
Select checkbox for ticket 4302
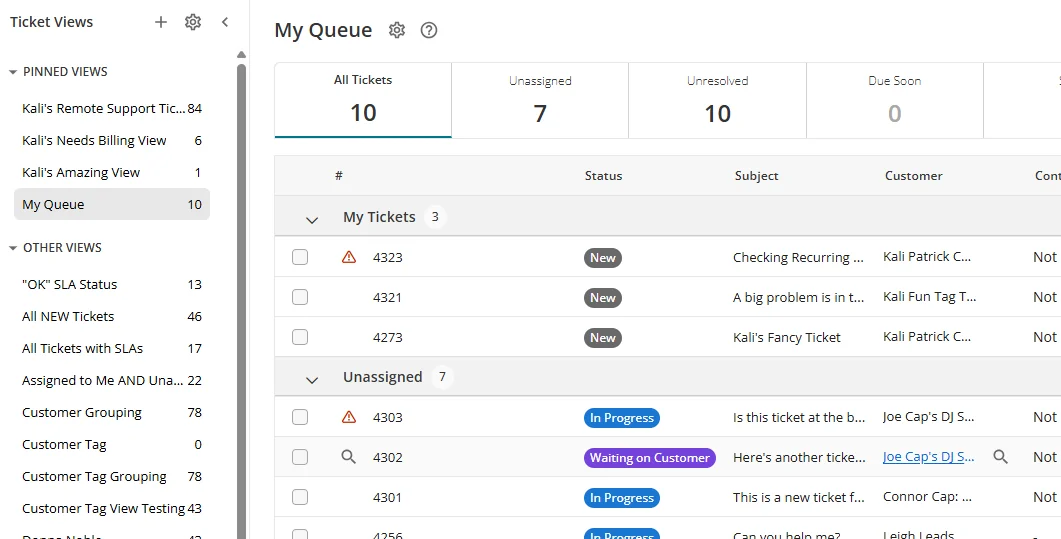click(300, 457)
